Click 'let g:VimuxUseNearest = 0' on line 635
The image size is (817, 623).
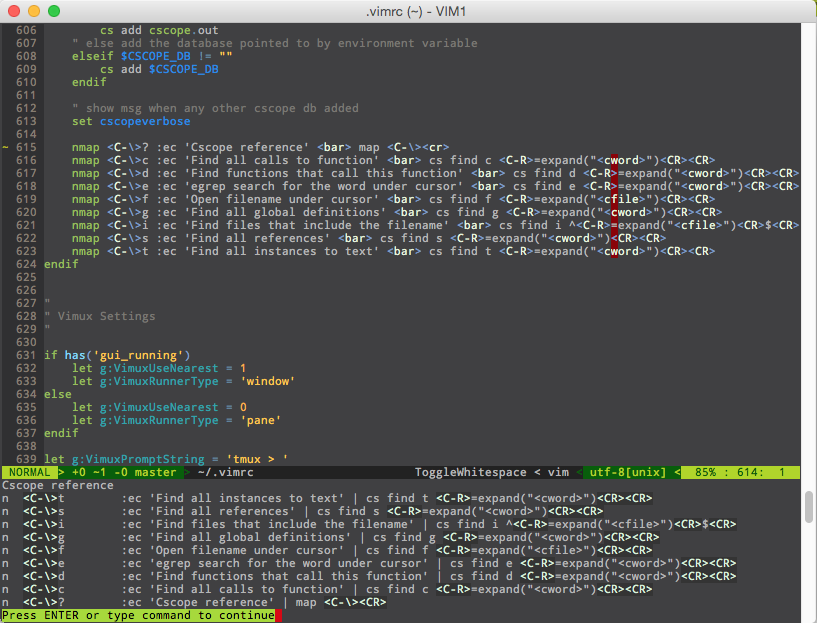click(x=159, y=407)
